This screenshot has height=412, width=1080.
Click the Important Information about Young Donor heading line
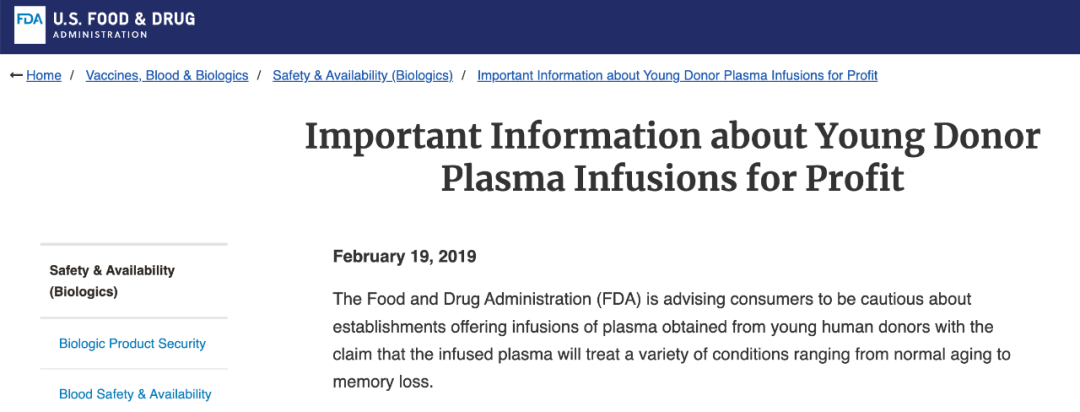(672, 137)
